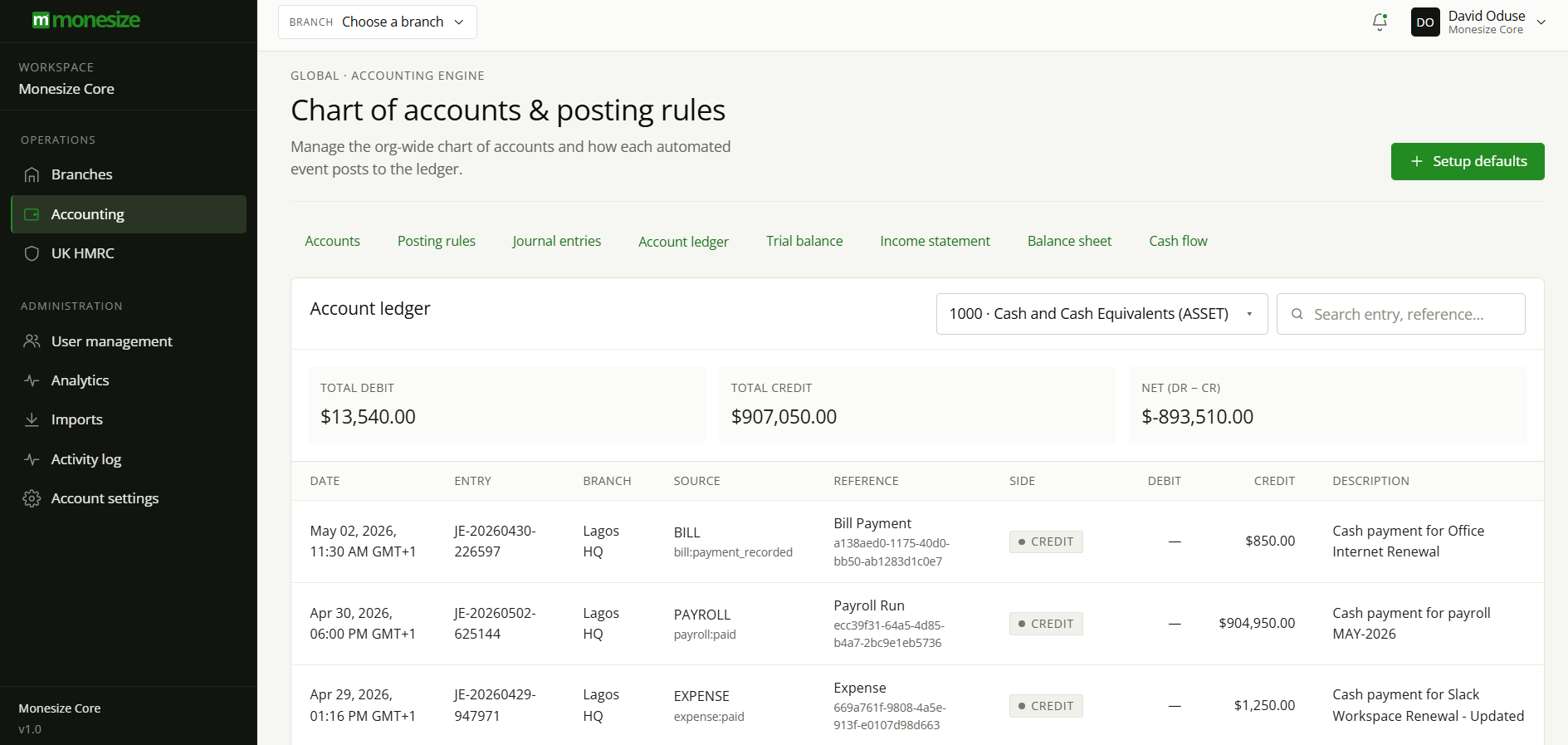Click the CREDIT column header
1568x745 pixels.
pos(1274,481)
